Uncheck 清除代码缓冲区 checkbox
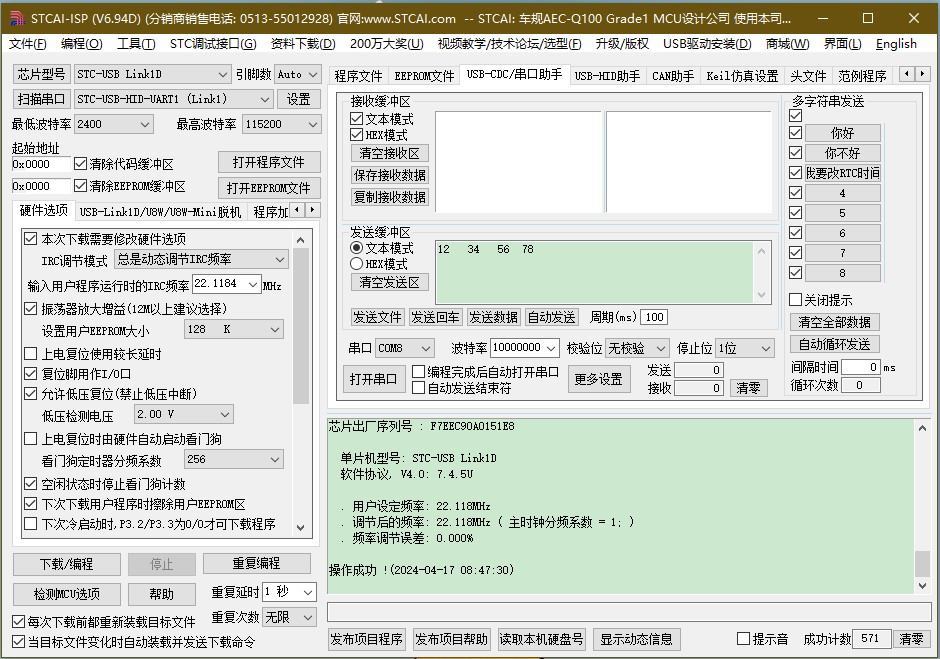The width and height of the screenshot is (940, 659). (x=80, y=163)
